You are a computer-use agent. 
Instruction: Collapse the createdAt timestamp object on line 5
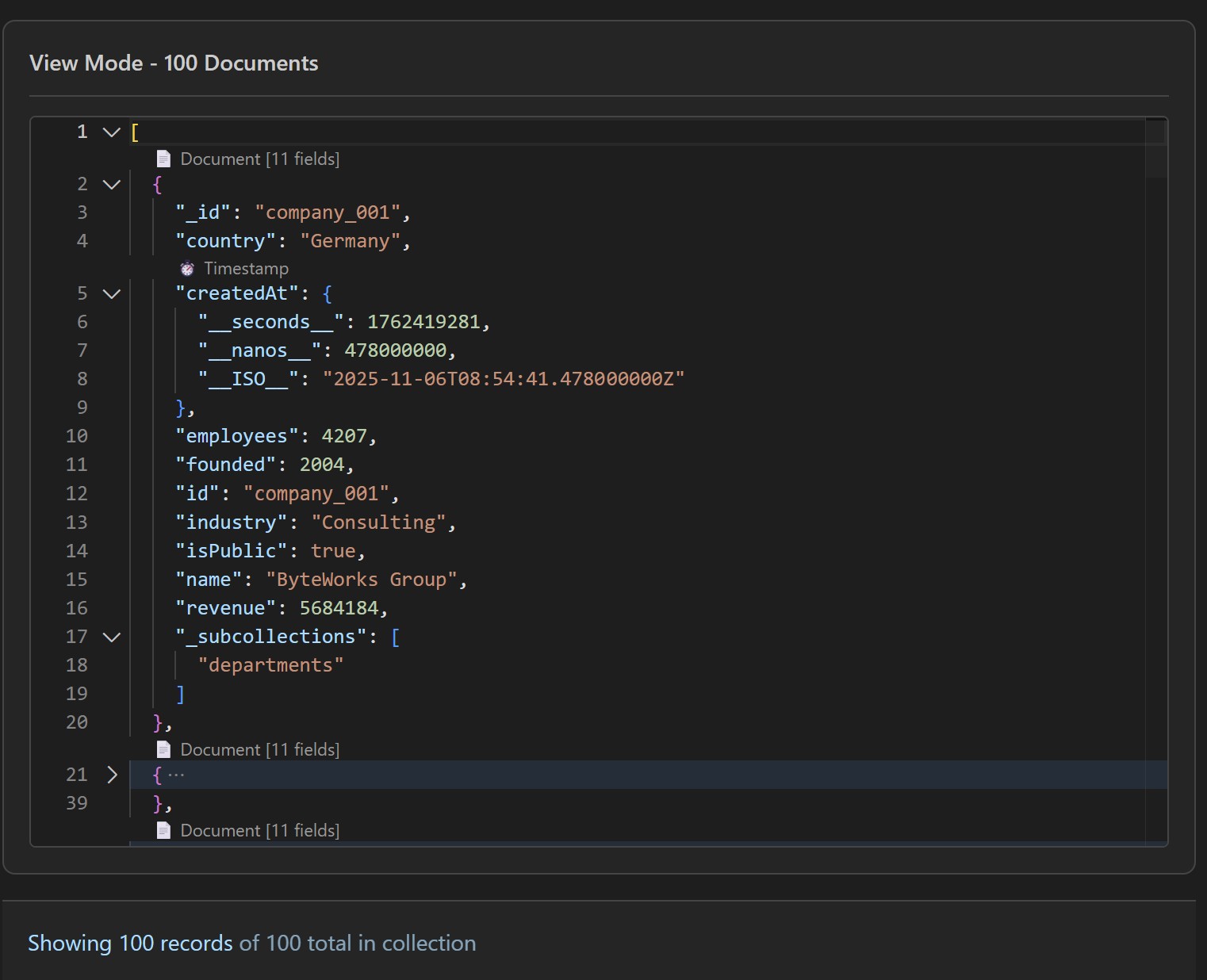click(112, 293)
